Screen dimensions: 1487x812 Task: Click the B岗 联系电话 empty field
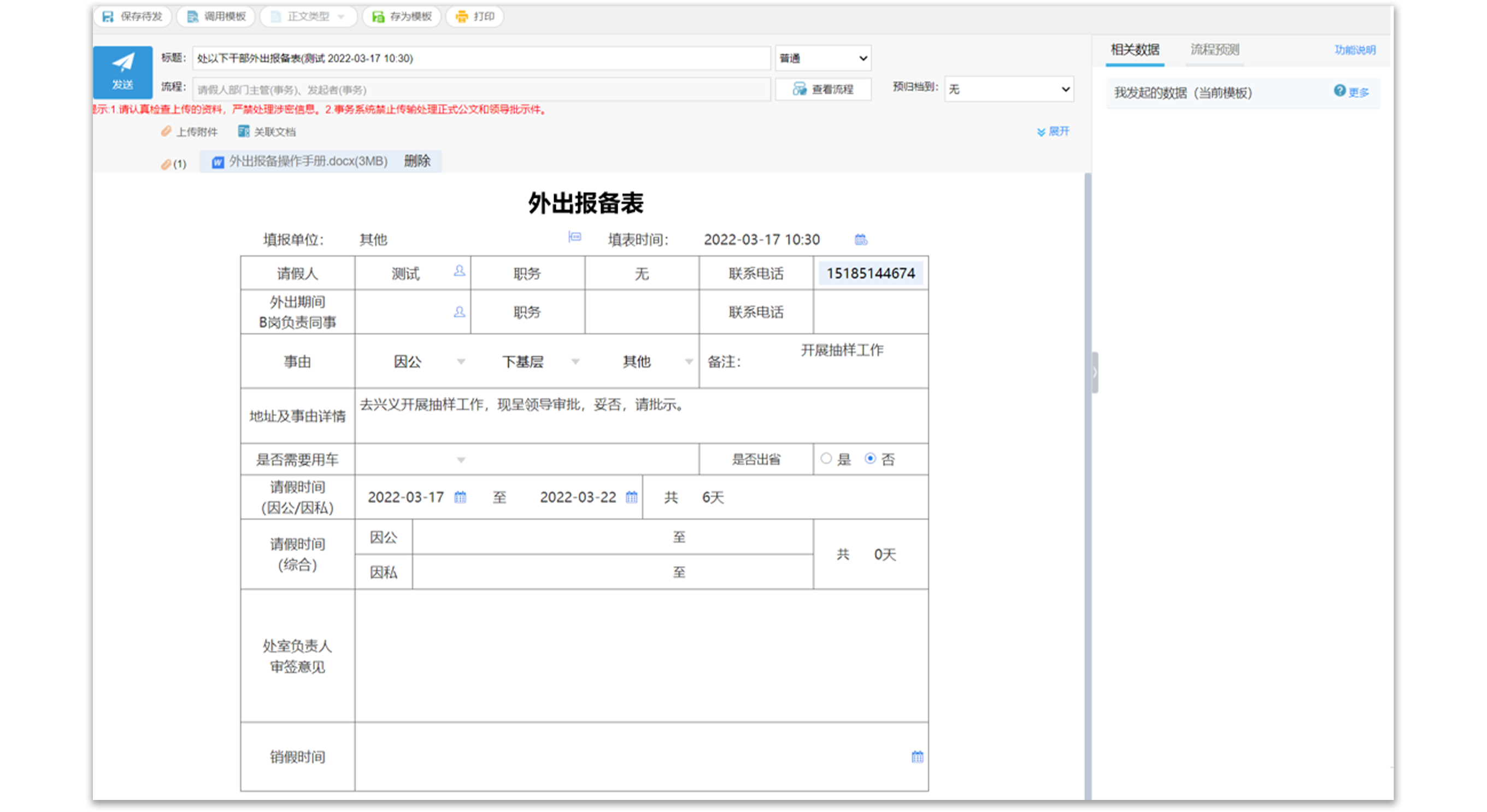[871, 312]
